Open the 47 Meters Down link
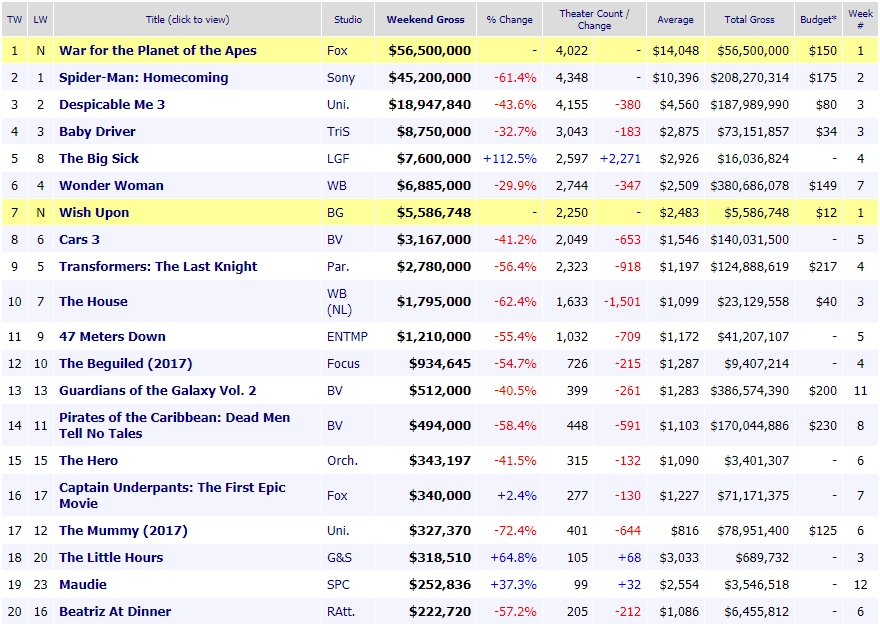 [x=112, y=336]
